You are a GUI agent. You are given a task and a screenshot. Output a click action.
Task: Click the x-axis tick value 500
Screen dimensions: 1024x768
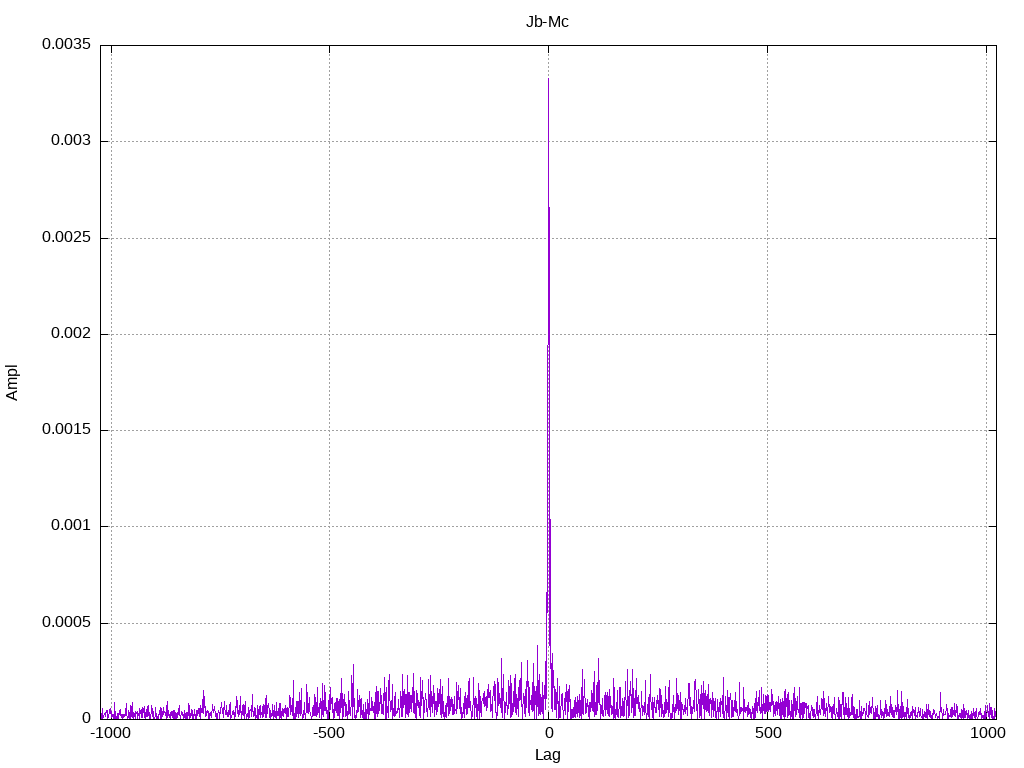click(x=768, y=733)
